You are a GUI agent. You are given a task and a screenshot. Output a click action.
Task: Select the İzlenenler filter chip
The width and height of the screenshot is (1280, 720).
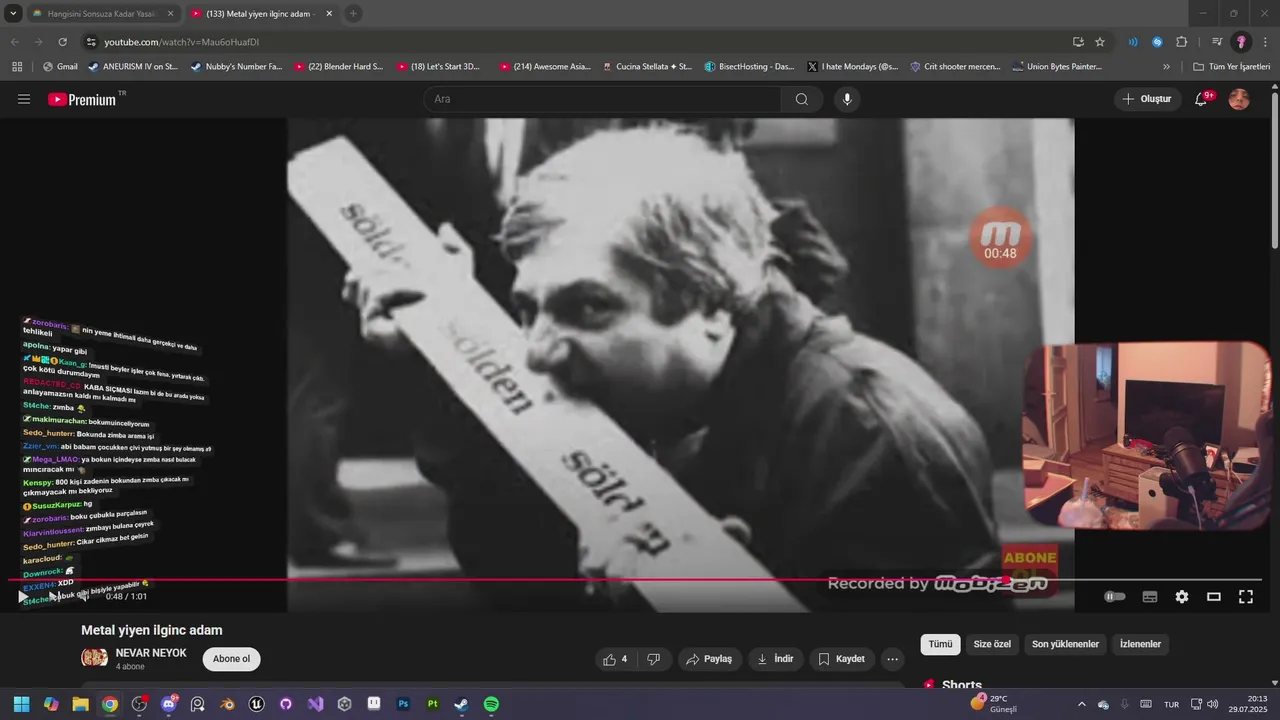1140,644
